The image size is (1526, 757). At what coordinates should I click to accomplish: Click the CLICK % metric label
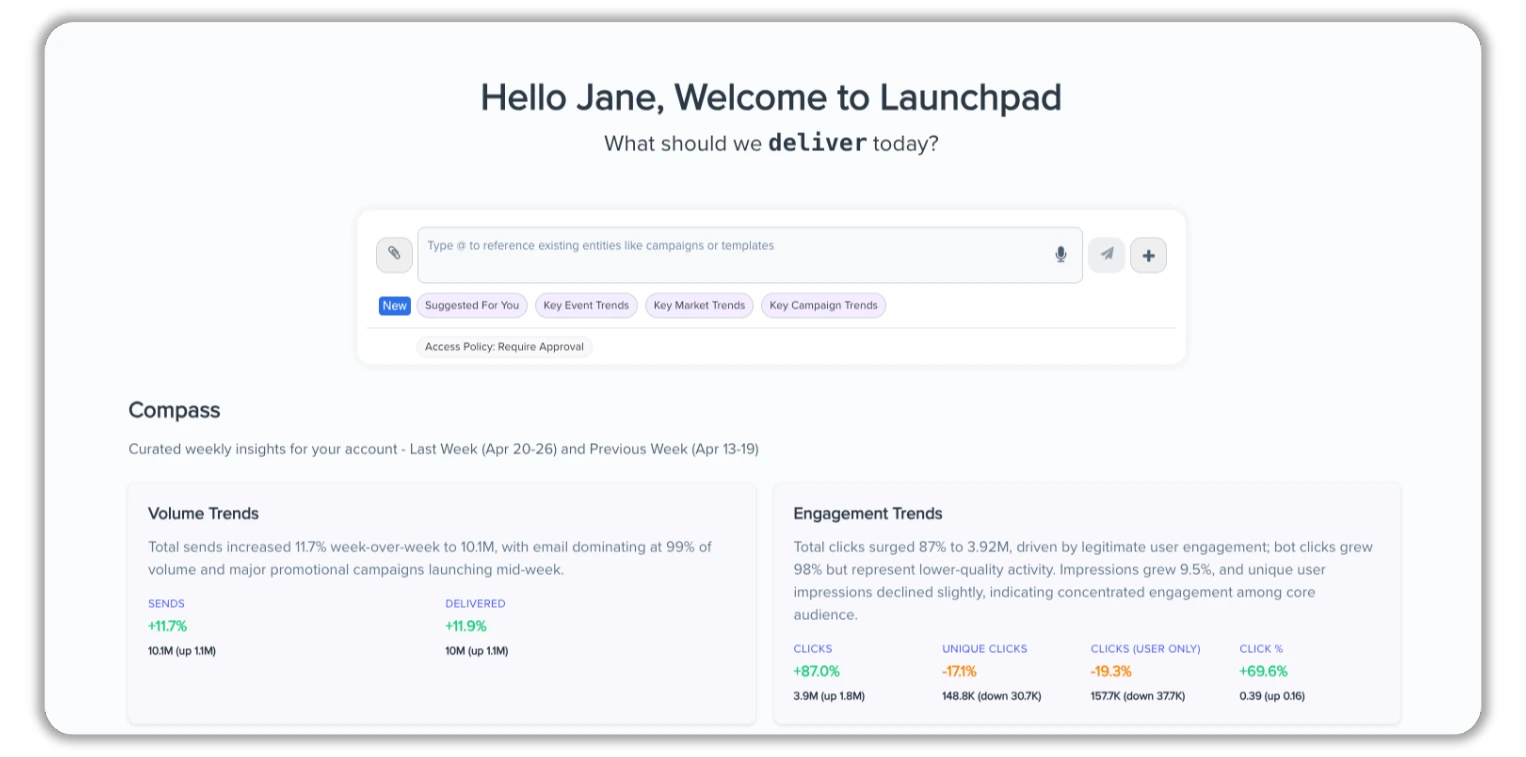point(1261,648)
